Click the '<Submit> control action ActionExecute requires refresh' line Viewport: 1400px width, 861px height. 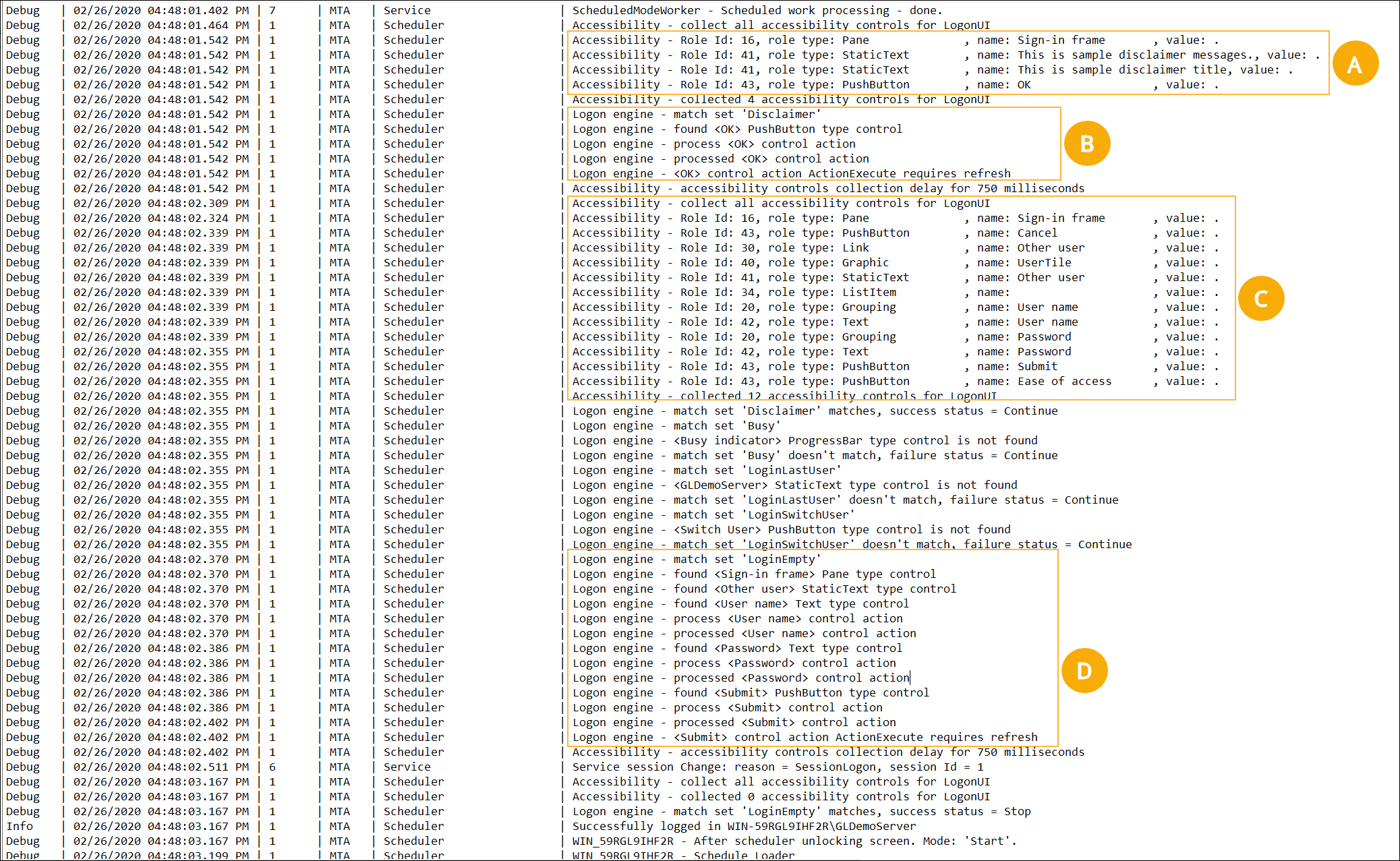pos(805,737)
